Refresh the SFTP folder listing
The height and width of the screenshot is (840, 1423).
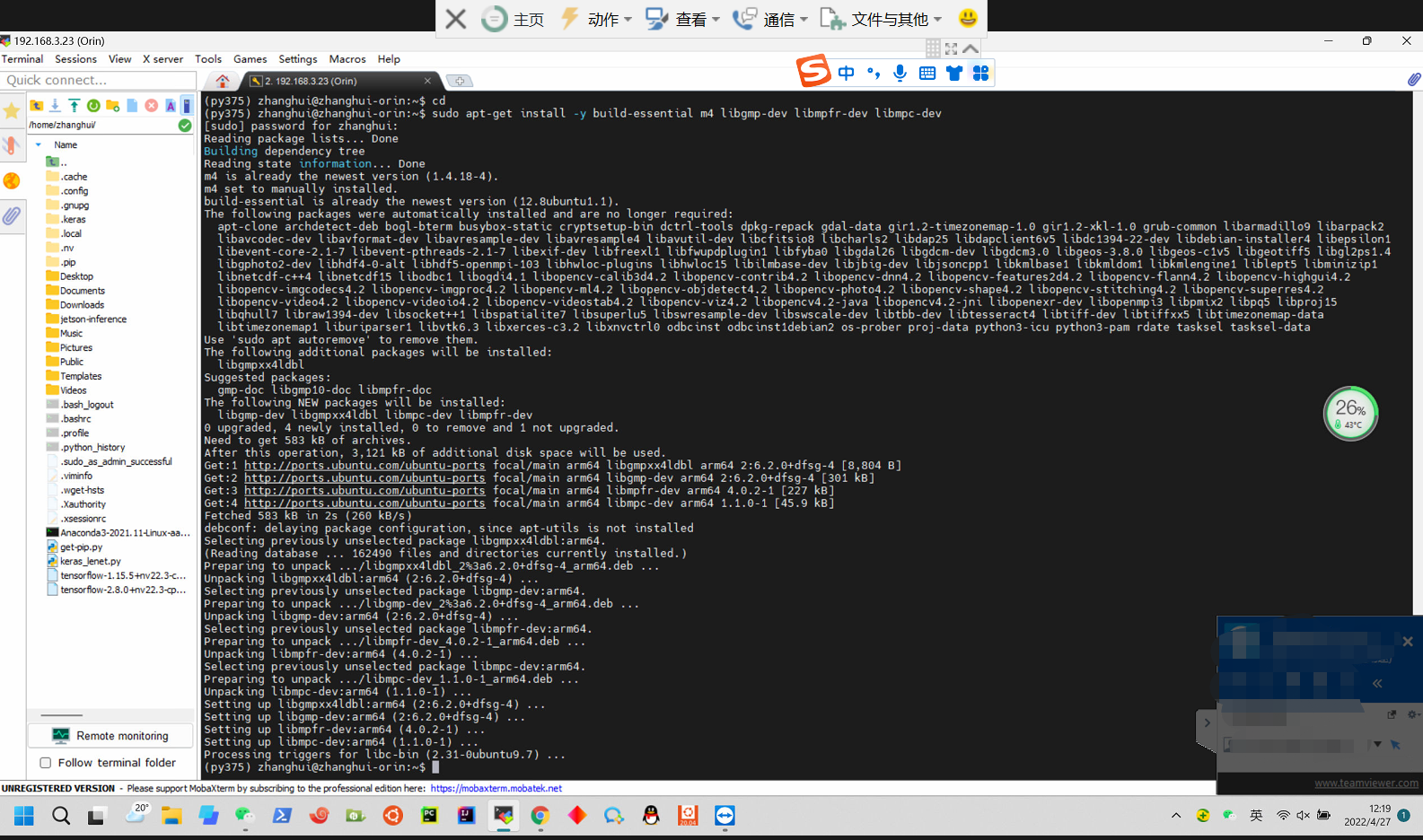93,106
